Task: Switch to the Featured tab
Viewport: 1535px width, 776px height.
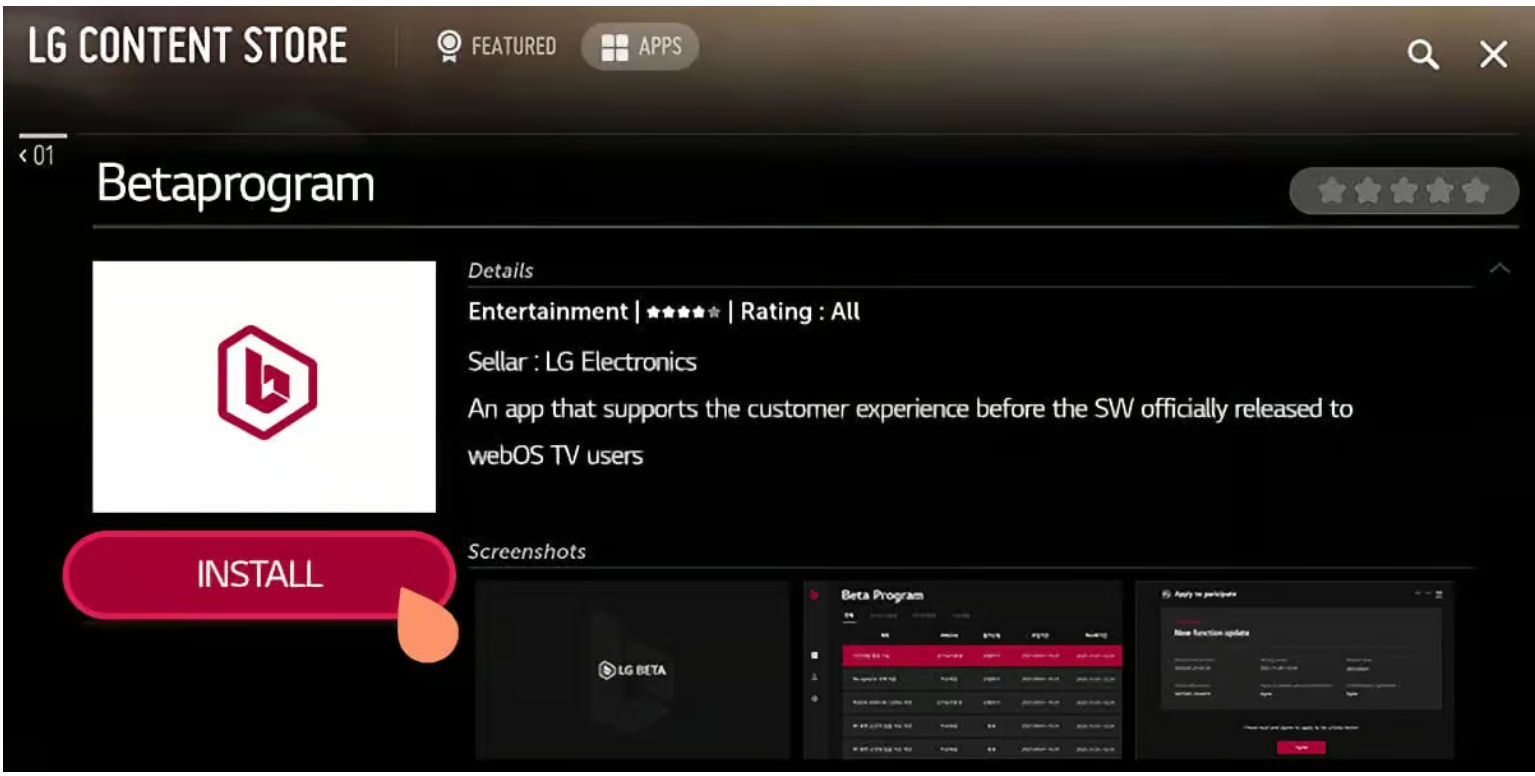Action: click(x=497, y=46)
